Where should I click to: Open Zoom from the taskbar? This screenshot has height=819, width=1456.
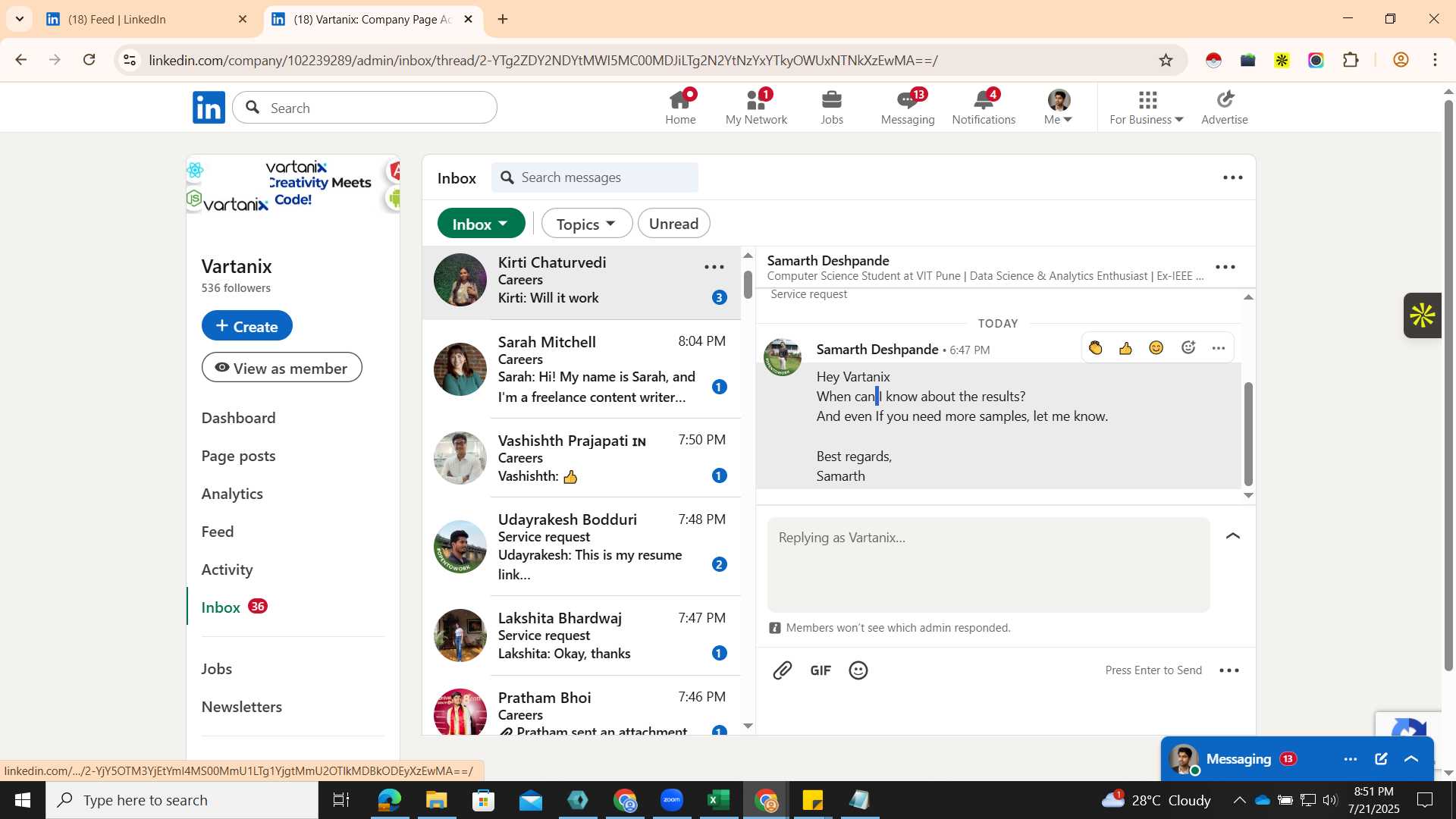coord(672,800)
